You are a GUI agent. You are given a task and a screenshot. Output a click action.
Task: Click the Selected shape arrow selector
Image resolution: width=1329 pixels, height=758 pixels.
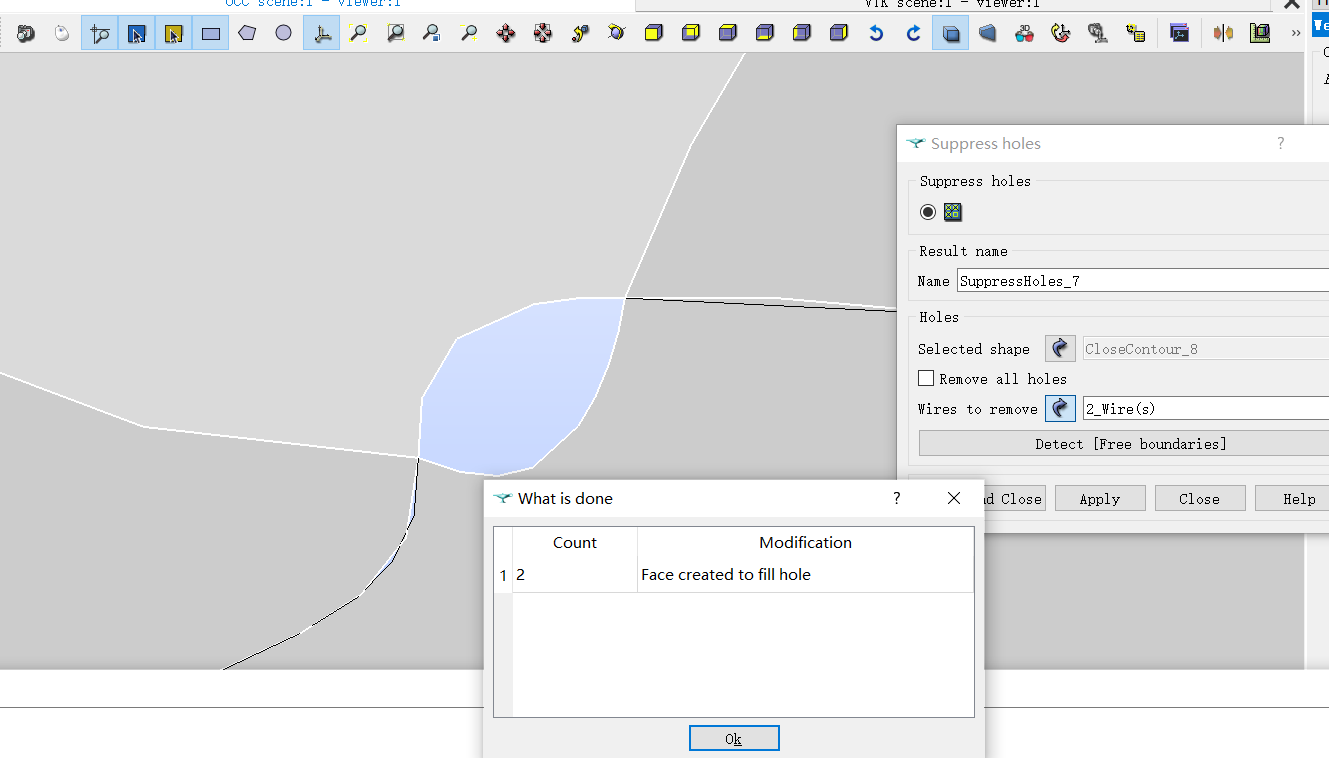point(1060,348)
